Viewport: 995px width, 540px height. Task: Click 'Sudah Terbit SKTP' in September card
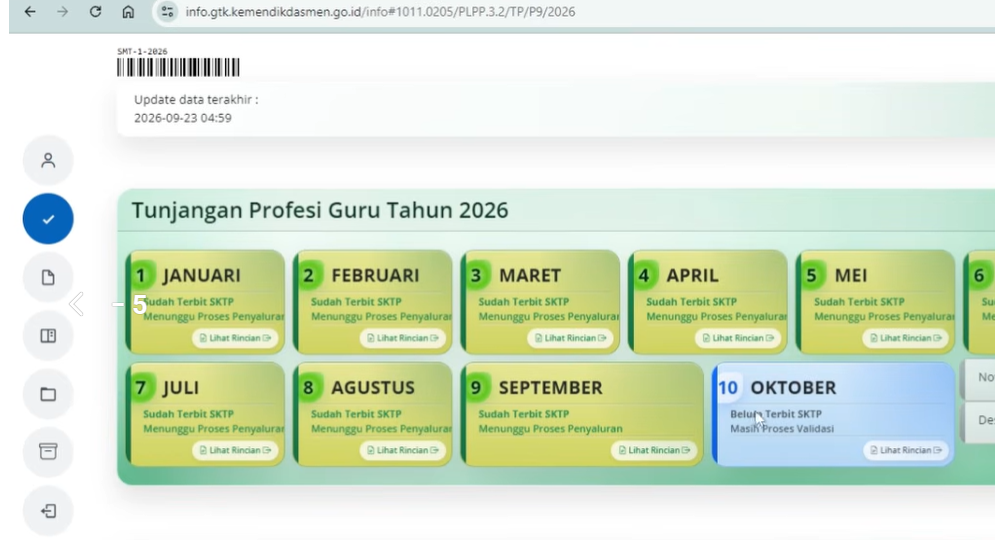pos(524,414)
